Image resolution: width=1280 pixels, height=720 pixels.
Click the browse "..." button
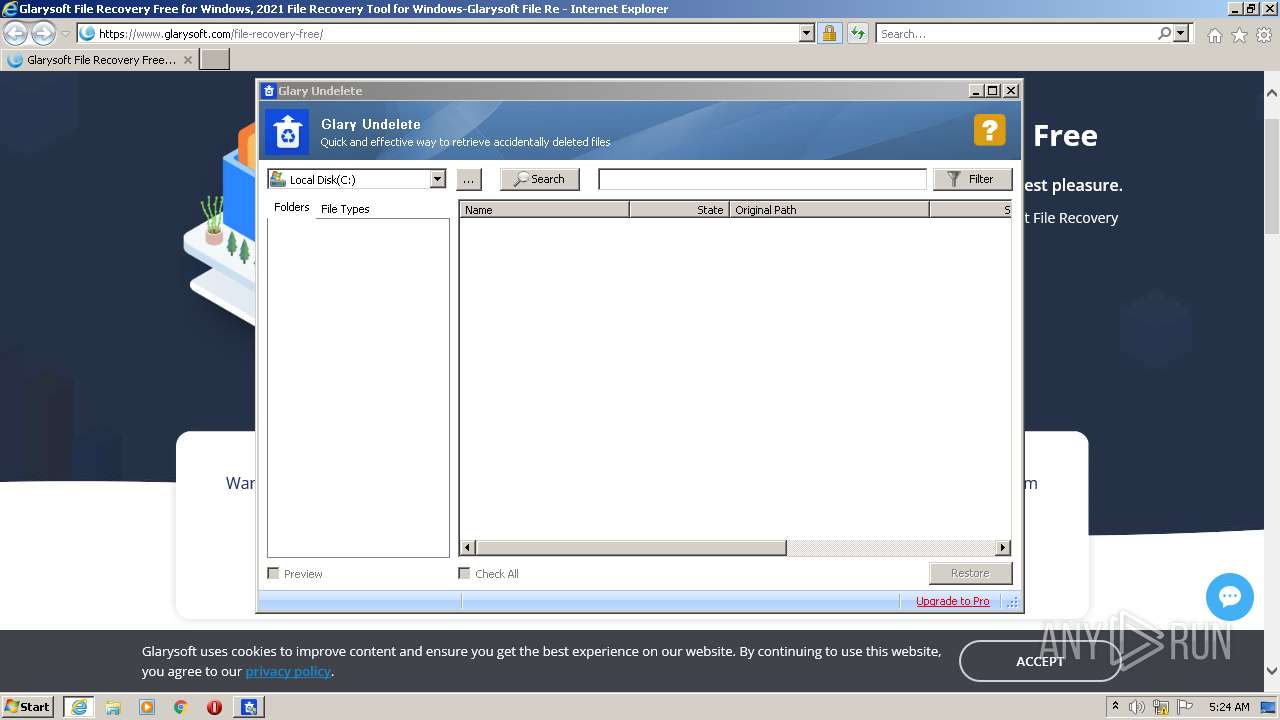pos(468,179)
